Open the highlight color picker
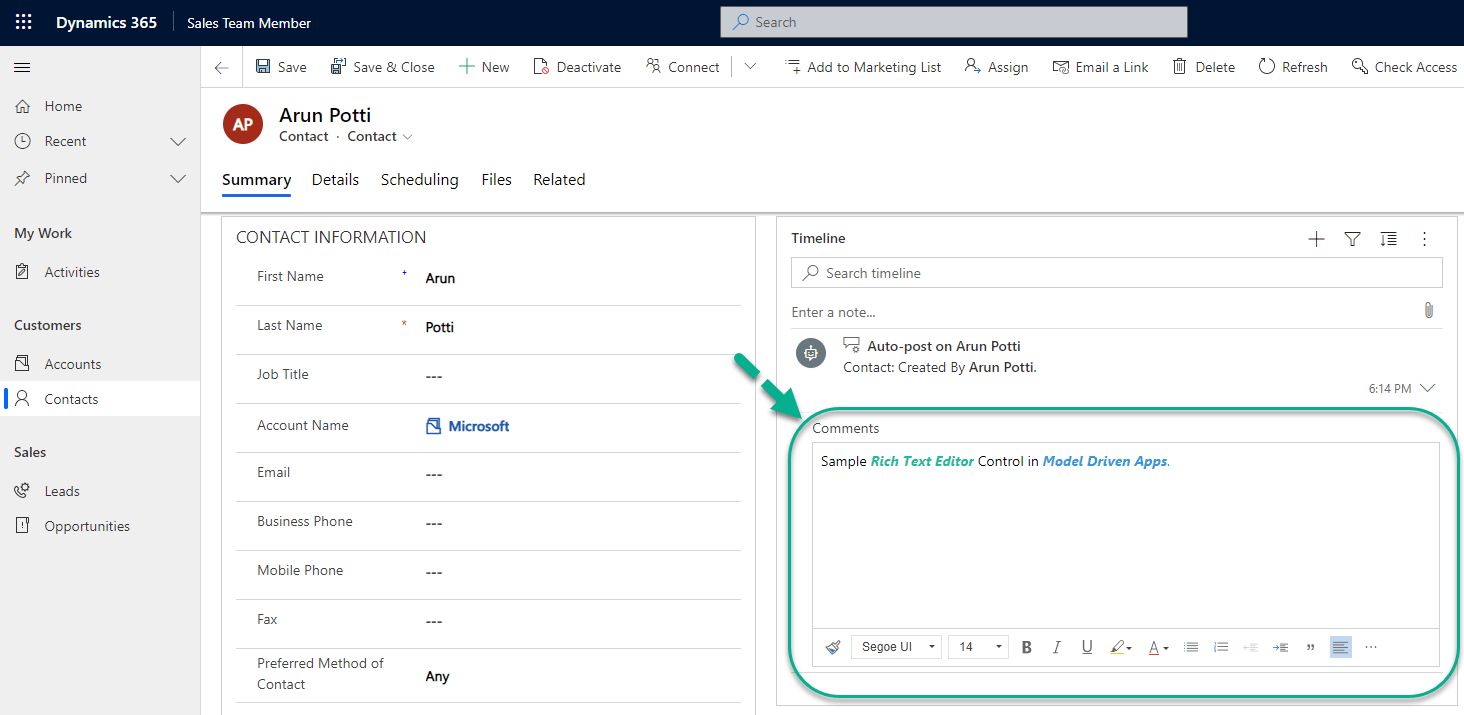The width and height of the screenshot is (1464, 715). pyautogui.click(x=1121, y=647)
